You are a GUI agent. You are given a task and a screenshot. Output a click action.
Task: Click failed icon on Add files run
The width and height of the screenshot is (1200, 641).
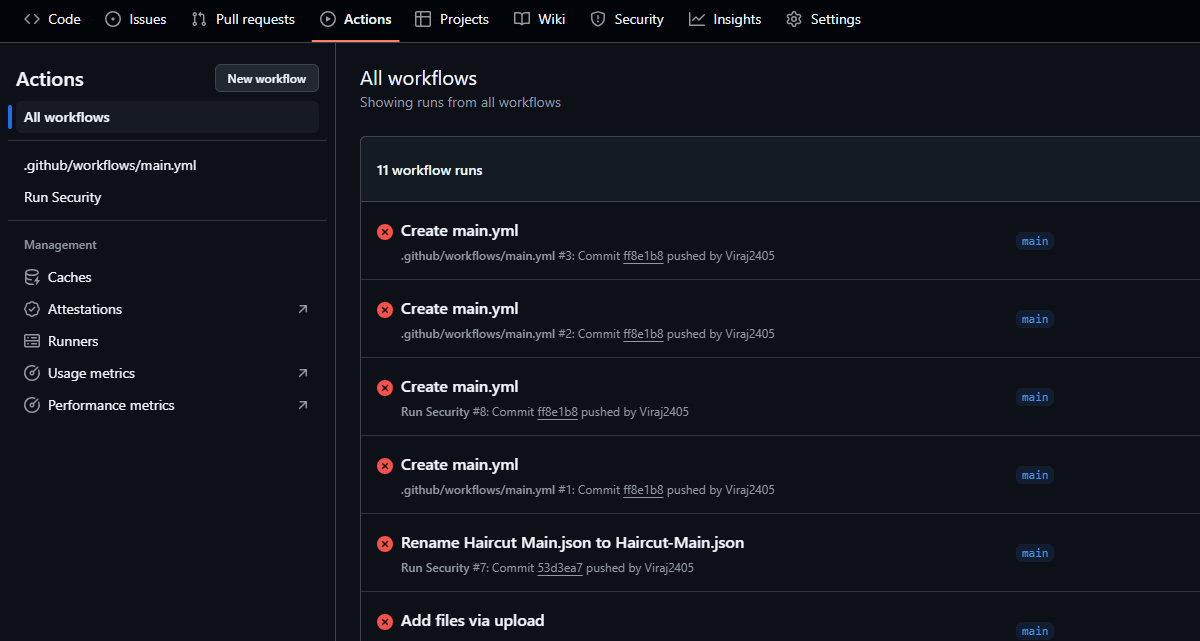coord(385,622)
